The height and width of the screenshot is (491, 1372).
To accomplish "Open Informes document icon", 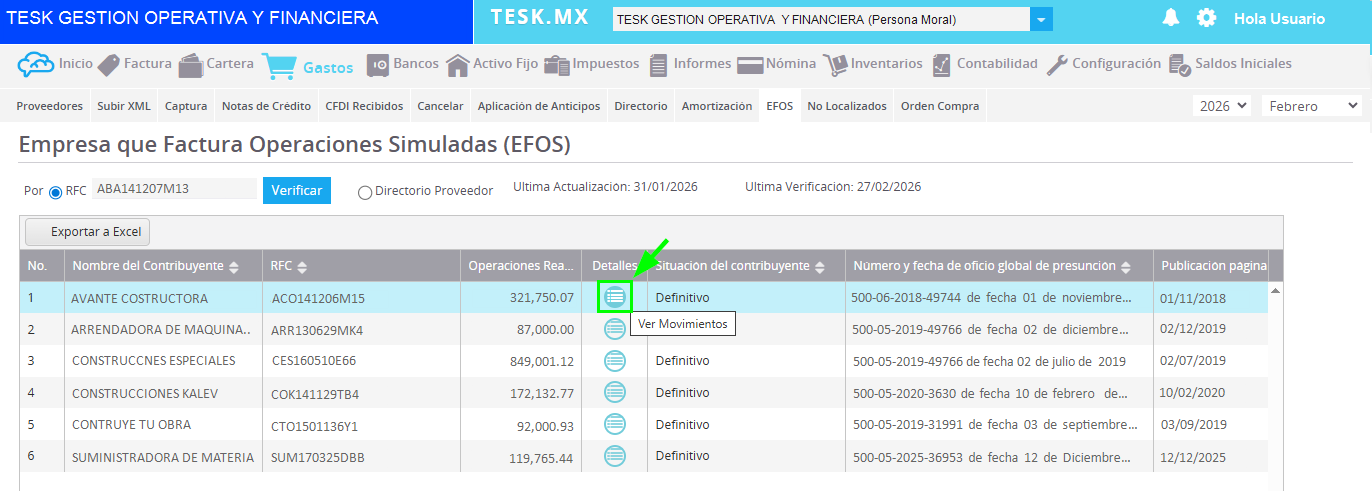I will (658, 66).
